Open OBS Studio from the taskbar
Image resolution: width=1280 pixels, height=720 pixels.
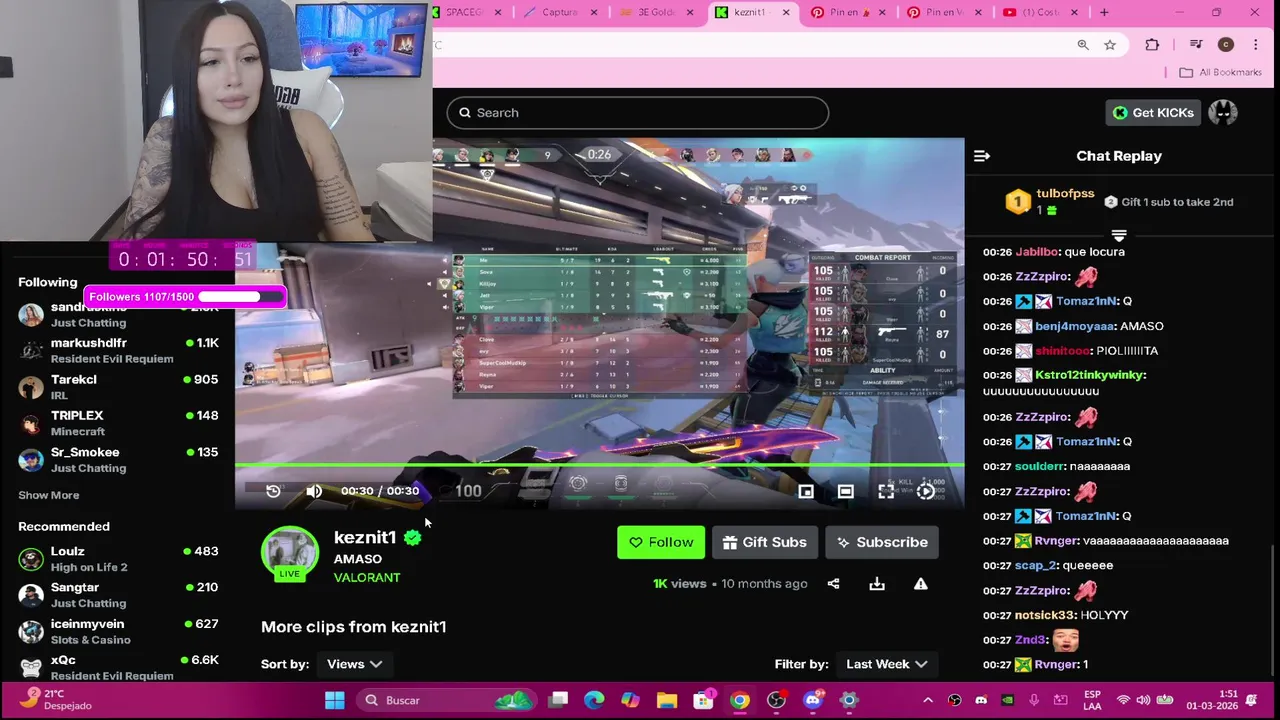776,700
